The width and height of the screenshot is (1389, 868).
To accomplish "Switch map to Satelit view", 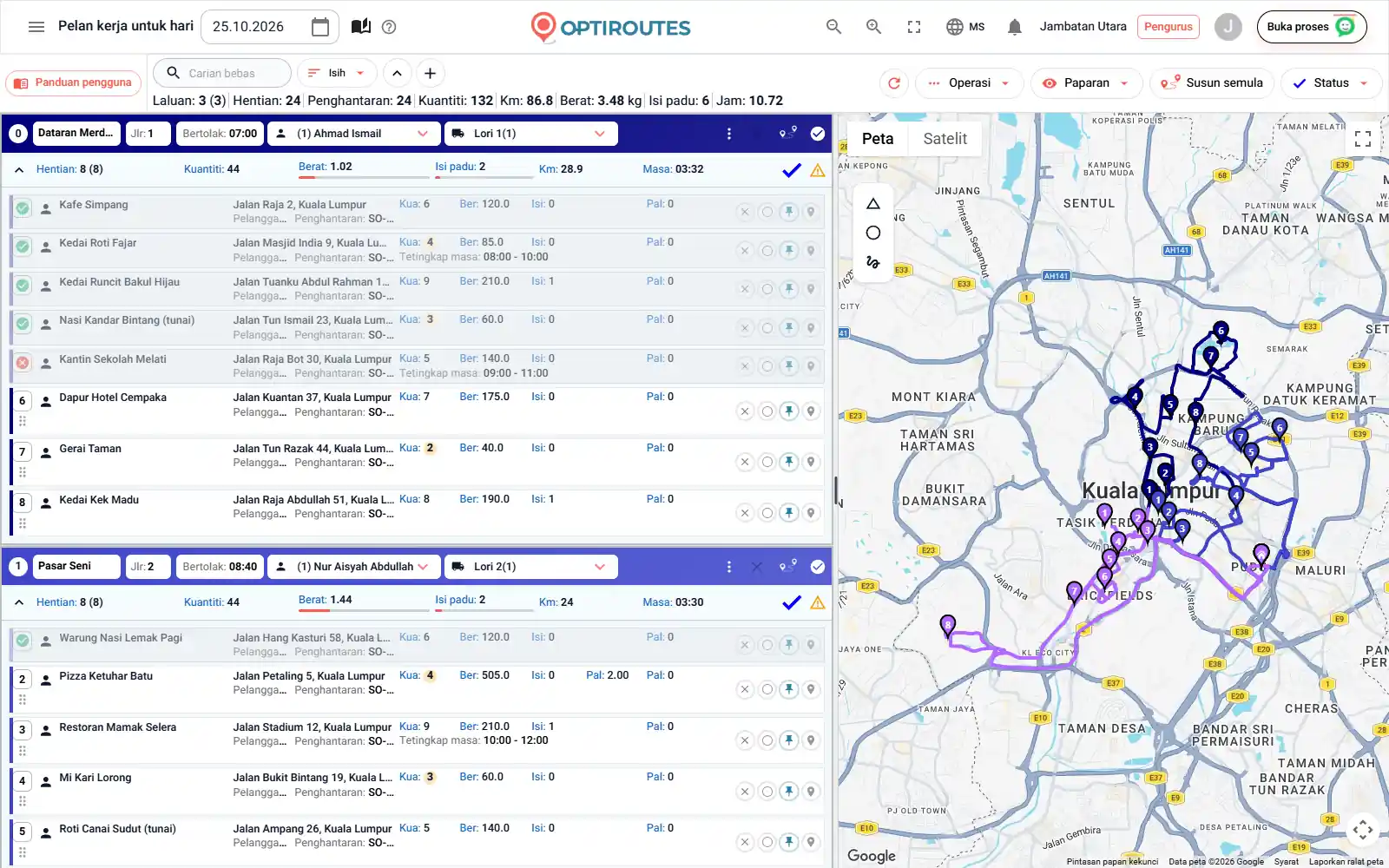I will click(945, 139).
